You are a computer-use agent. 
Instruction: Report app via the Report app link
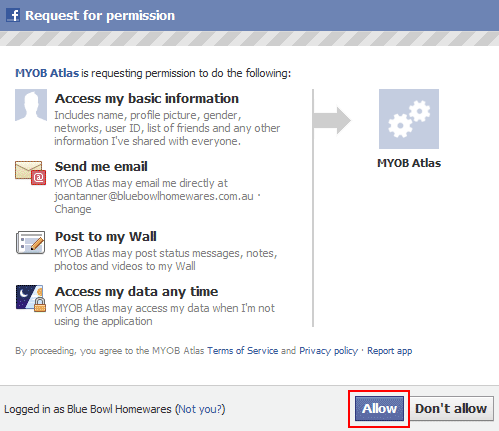coord(389,351)
